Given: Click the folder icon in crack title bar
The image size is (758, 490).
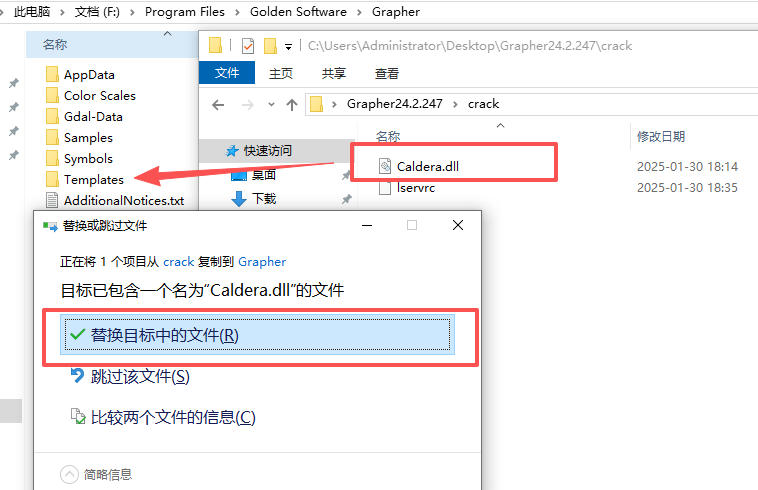Looking at the screenshot, I should [x=215, y=45].
